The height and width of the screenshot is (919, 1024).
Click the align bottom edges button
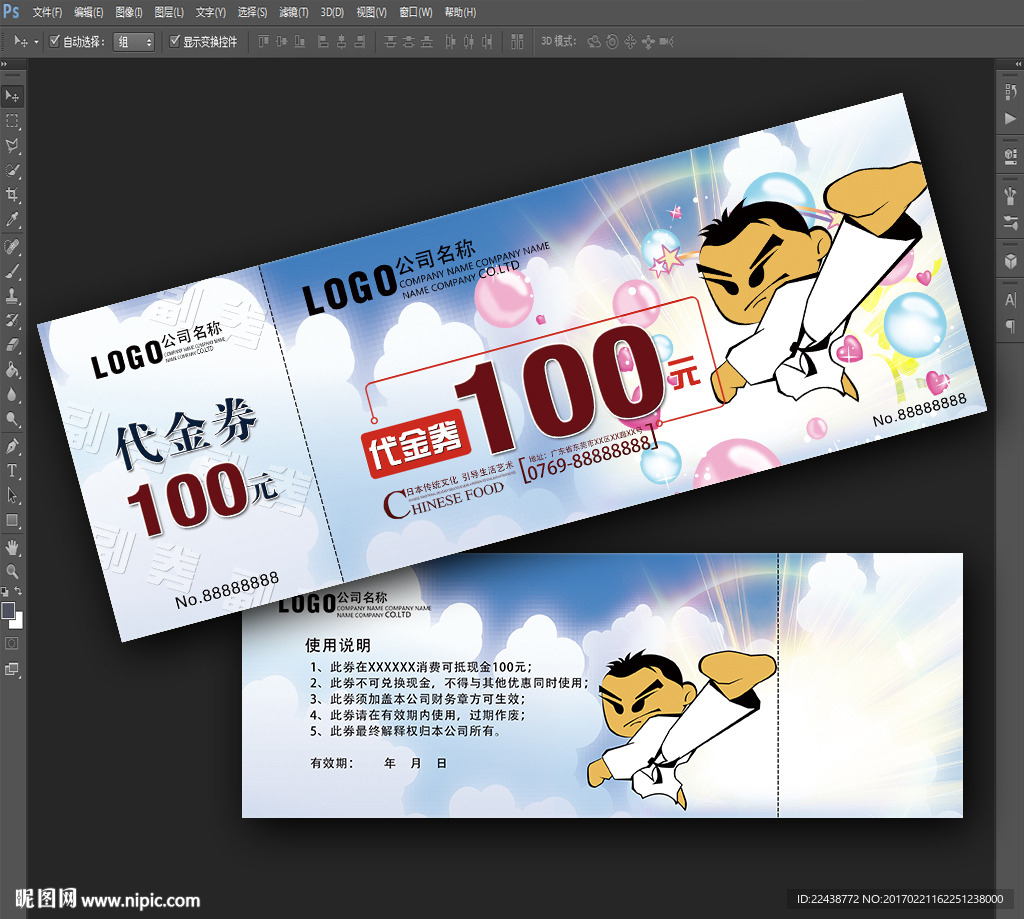coord(300,42)
